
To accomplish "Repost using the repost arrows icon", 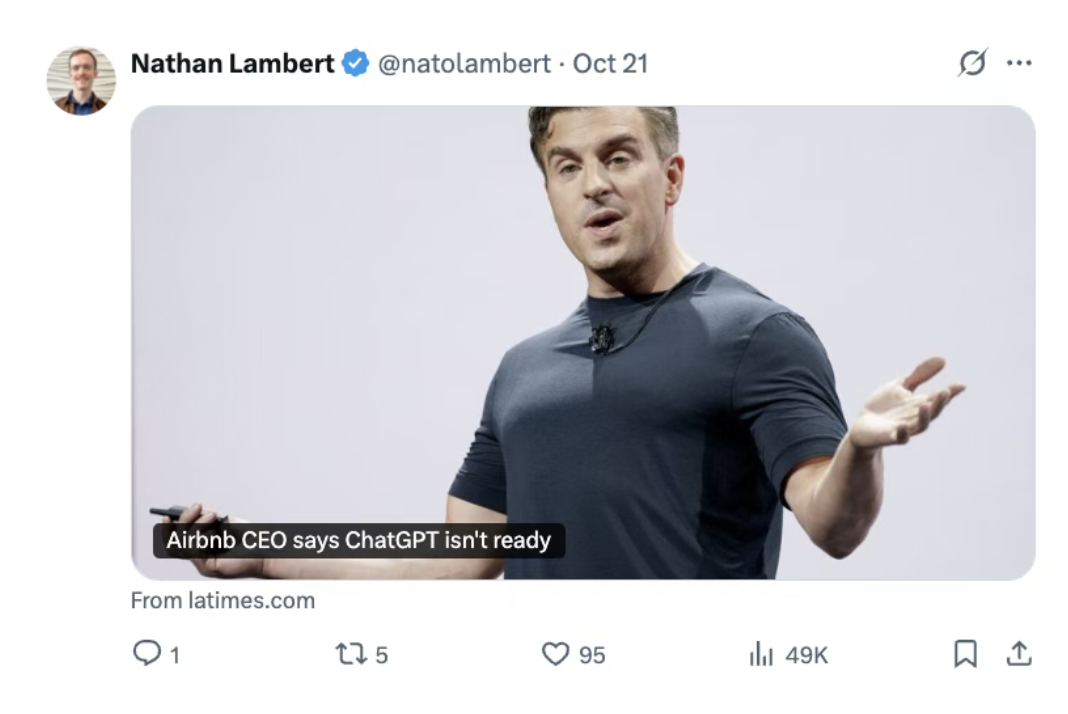I will coord(350,655).
